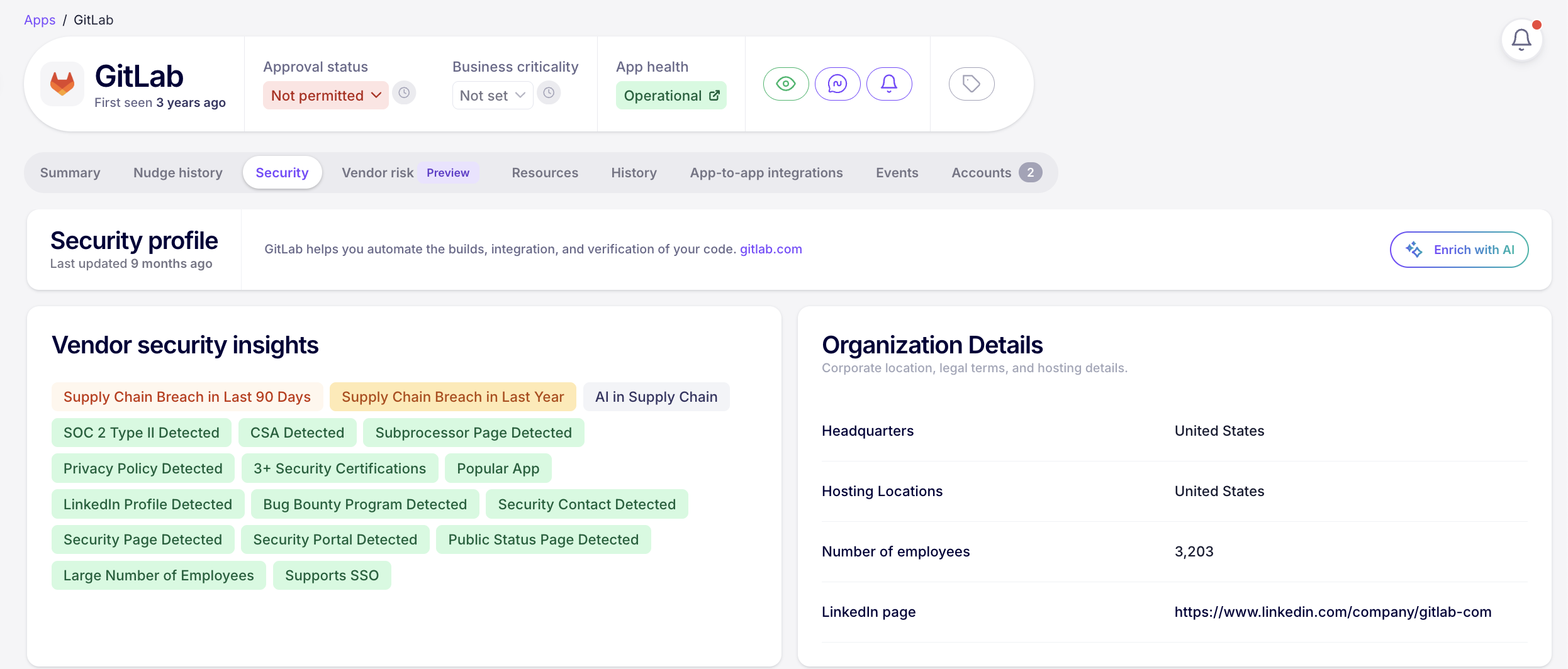Open the notifications bell at top right
The image size is (1568, 669).
[x=1521, y=40]
